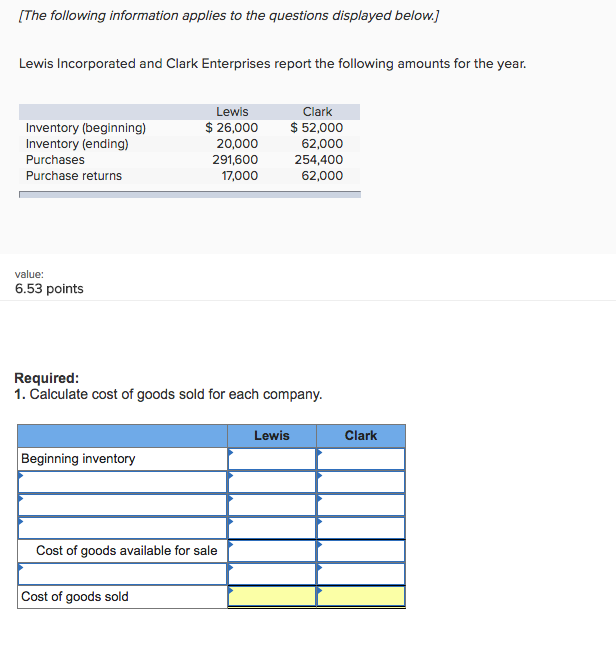
Task: Click the 'Inventory (beginning)' row label
Action: pos(86,128)
